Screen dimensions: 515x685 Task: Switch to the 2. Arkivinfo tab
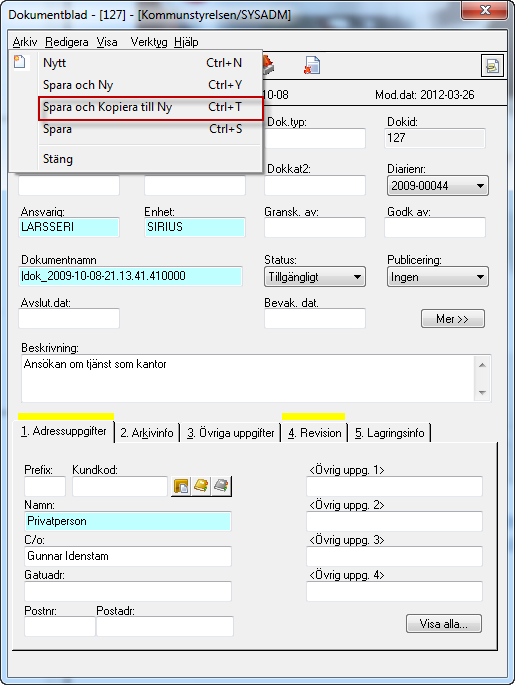pos(147,433)
